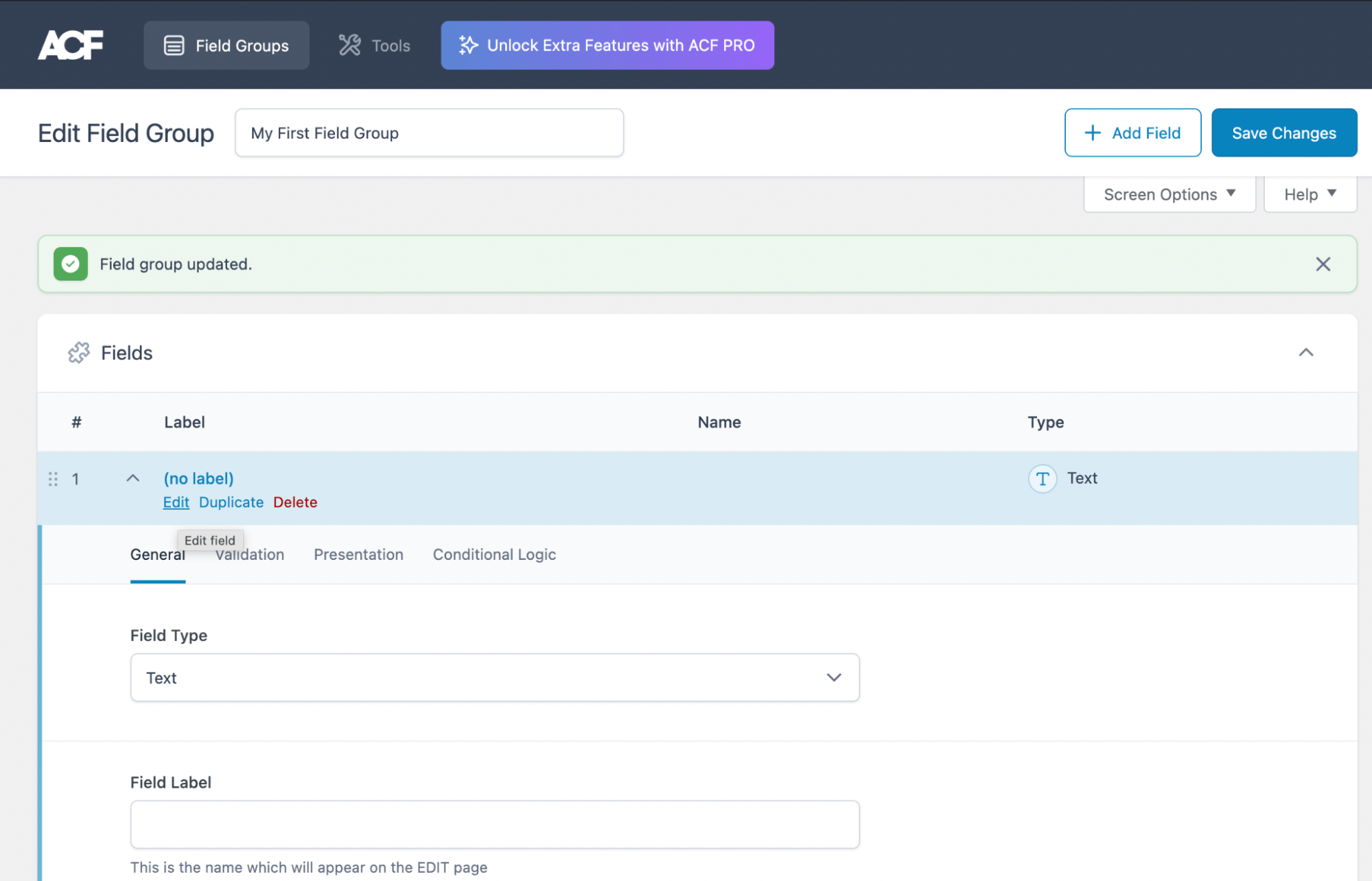Click the drag handle dots icon for field

coord(53,479)
